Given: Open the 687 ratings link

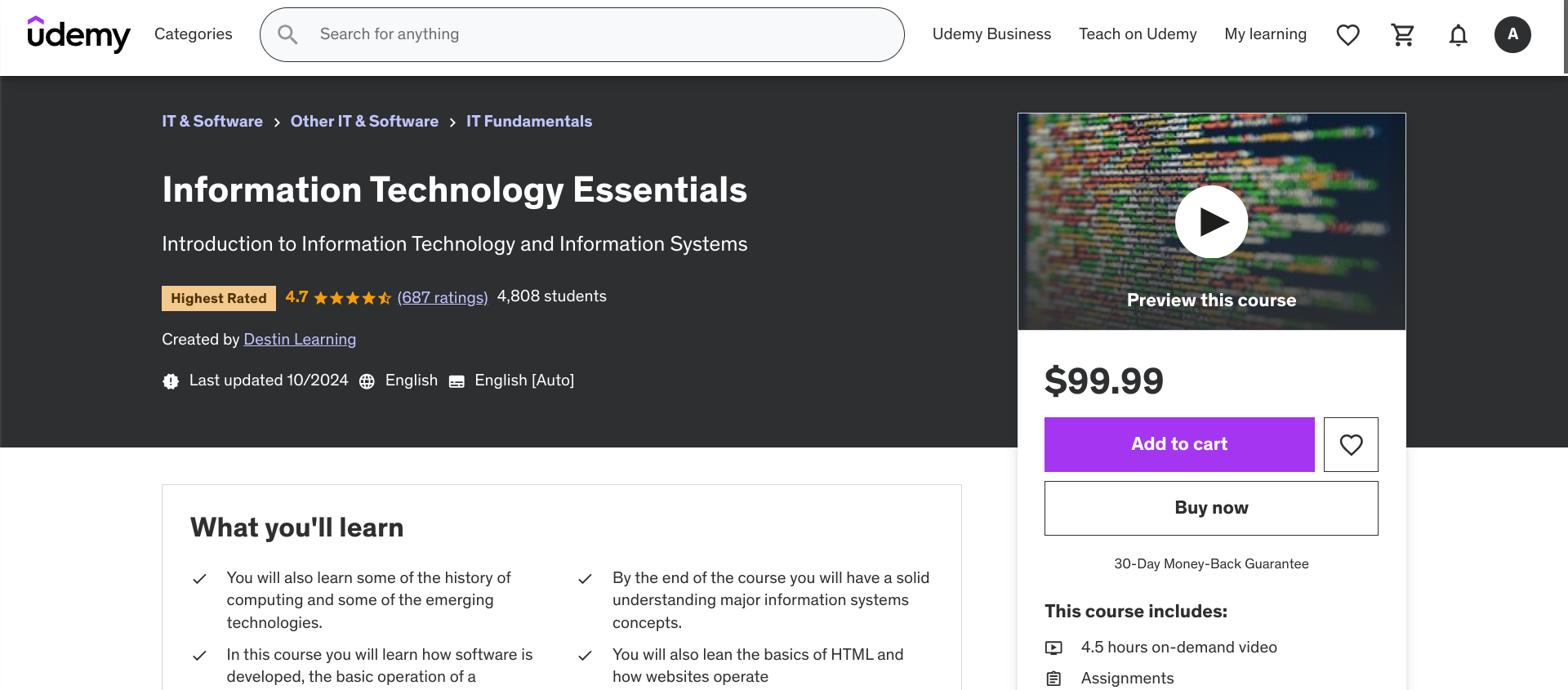Looking at the screenshot, I should [443, 297].
